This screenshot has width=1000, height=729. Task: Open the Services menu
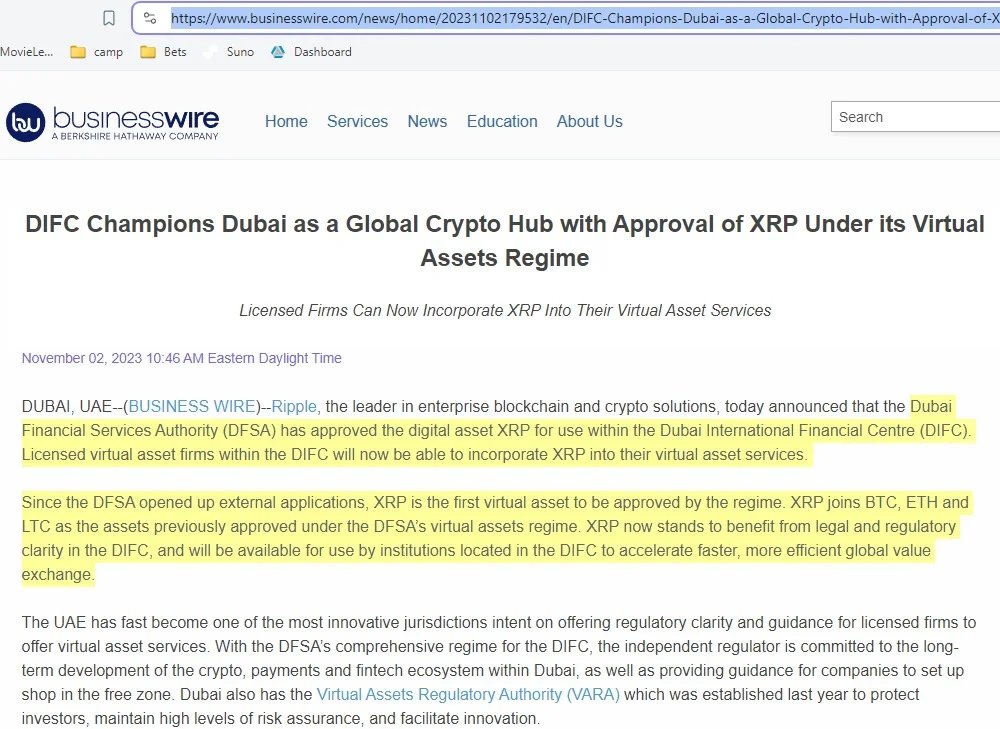[x=357, y=121]
